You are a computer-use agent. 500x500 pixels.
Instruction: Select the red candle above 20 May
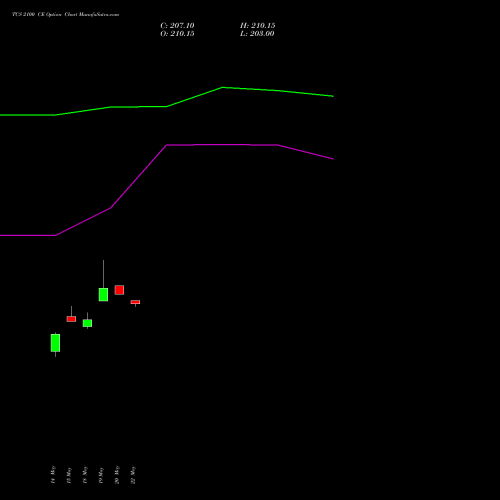pos(119,290)
